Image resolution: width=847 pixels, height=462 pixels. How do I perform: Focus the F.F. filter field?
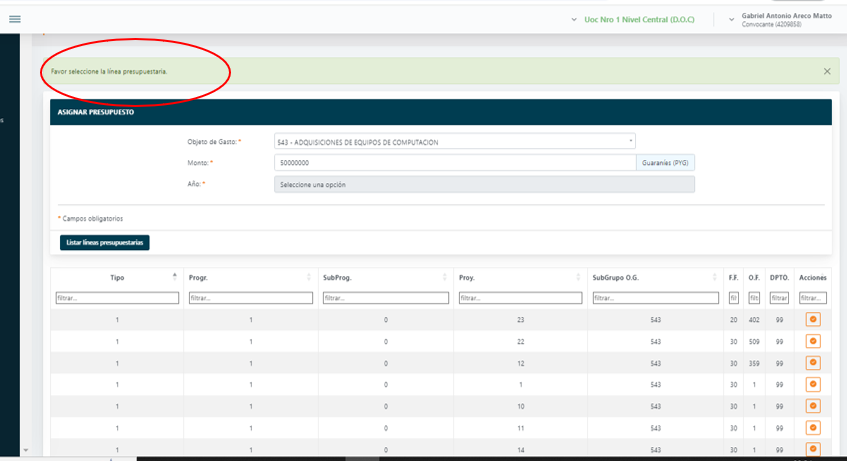tap(734, 298)
